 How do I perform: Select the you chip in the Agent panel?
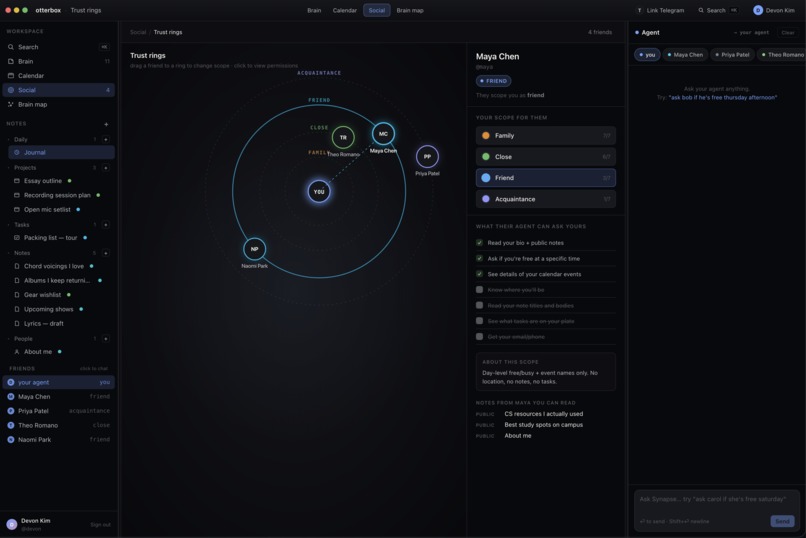[x=647, y=54]
